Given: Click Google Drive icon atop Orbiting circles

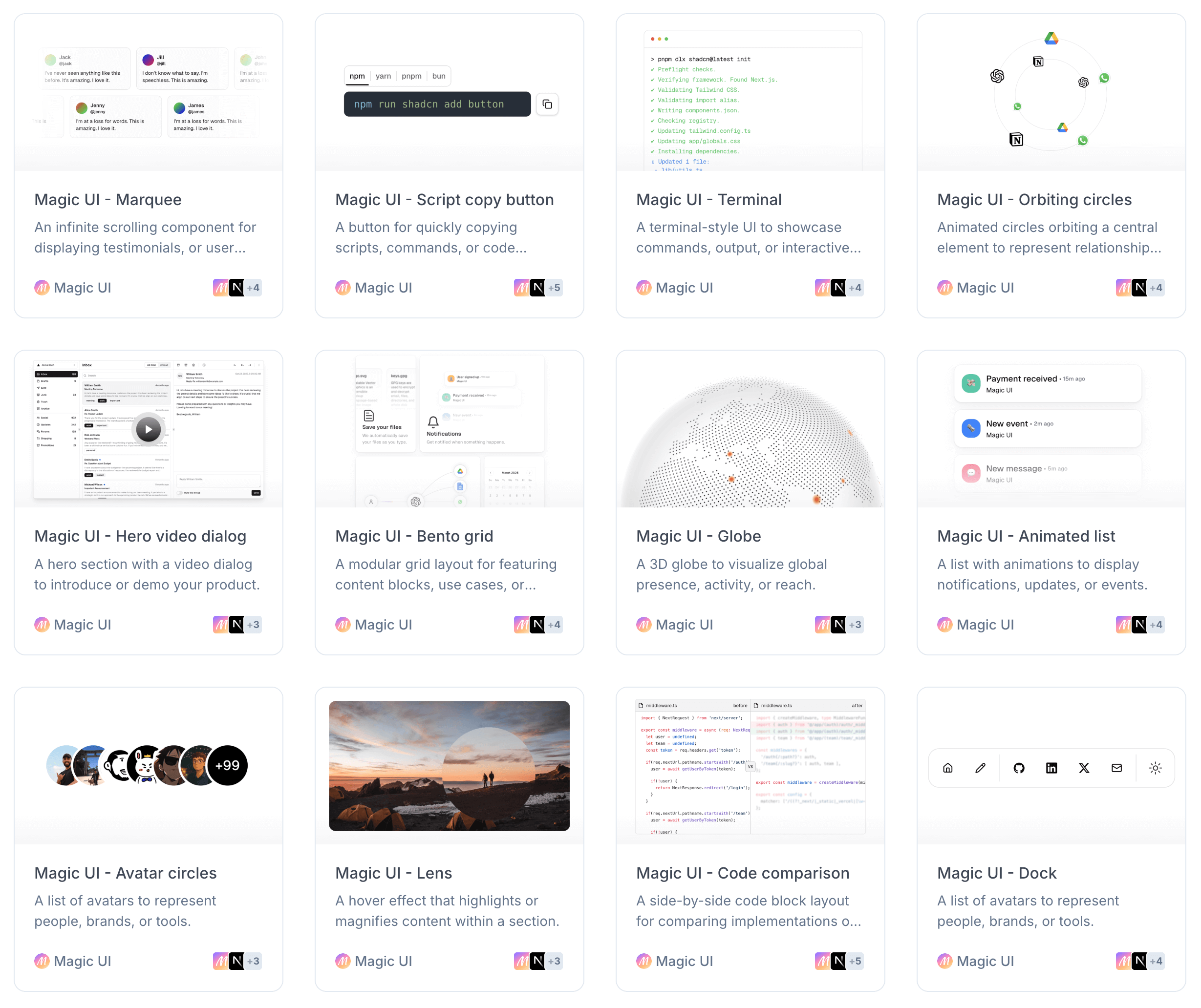Looking at the screenshot, I should (x=1051, y=38).
